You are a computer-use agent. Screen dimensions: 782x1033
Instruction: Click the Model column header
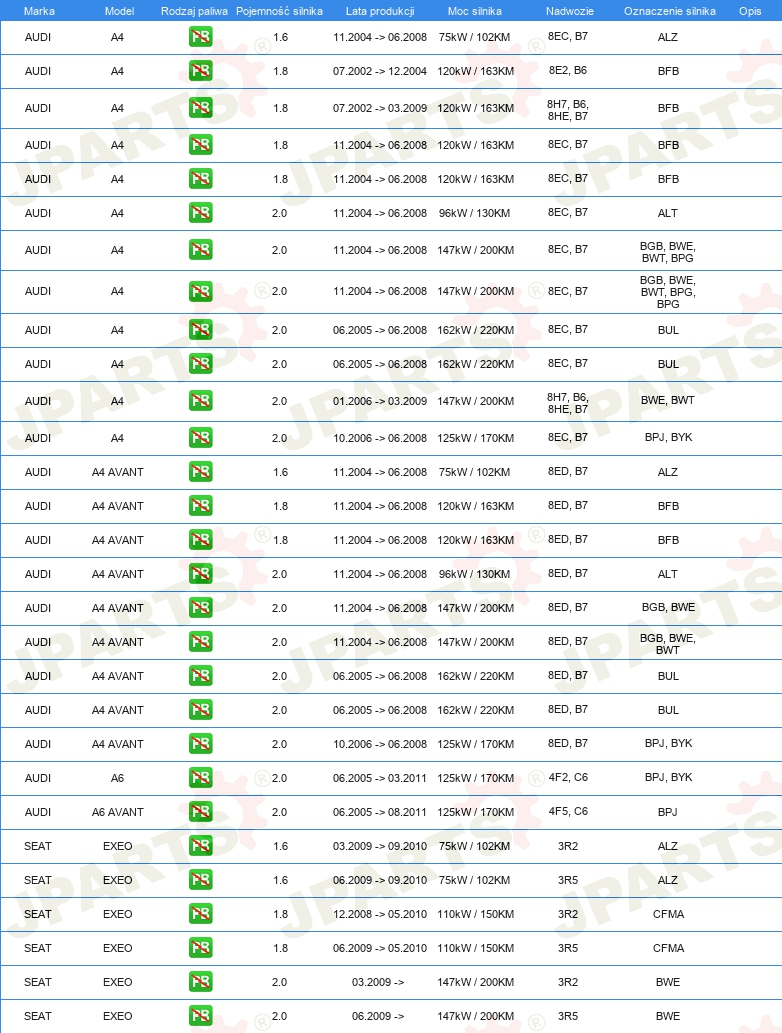pos(119,11)
